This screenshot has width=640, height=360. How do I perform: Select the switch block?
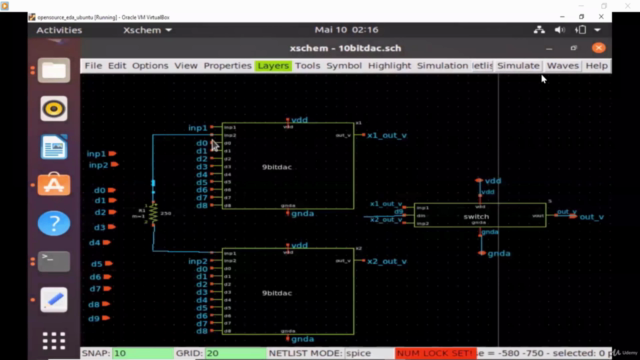(480, 215)
